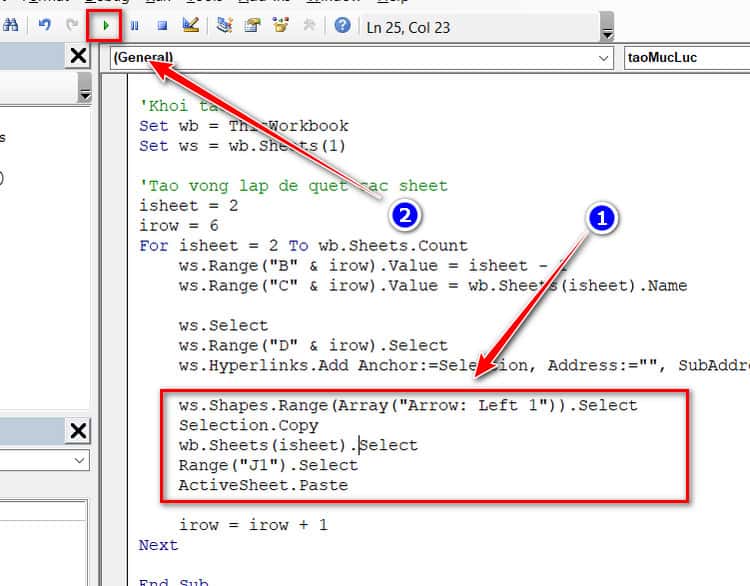
Task: Open the taoMucLuc procedure dropdown
Action: pyautogui.click(x=687, y=58)
